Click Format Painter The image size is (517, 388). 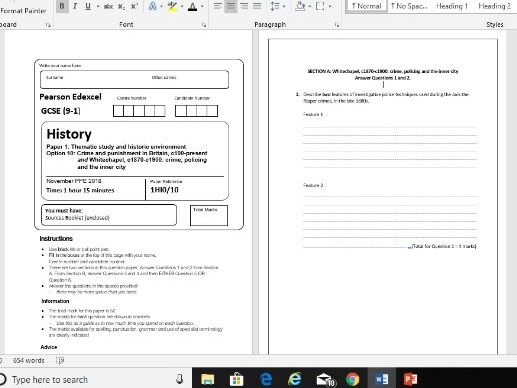click(23, 11)
